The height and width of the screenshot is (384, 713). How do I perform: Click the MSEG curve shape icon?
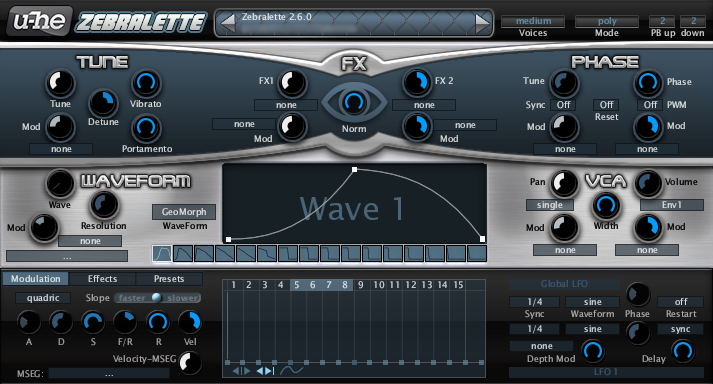291,370
